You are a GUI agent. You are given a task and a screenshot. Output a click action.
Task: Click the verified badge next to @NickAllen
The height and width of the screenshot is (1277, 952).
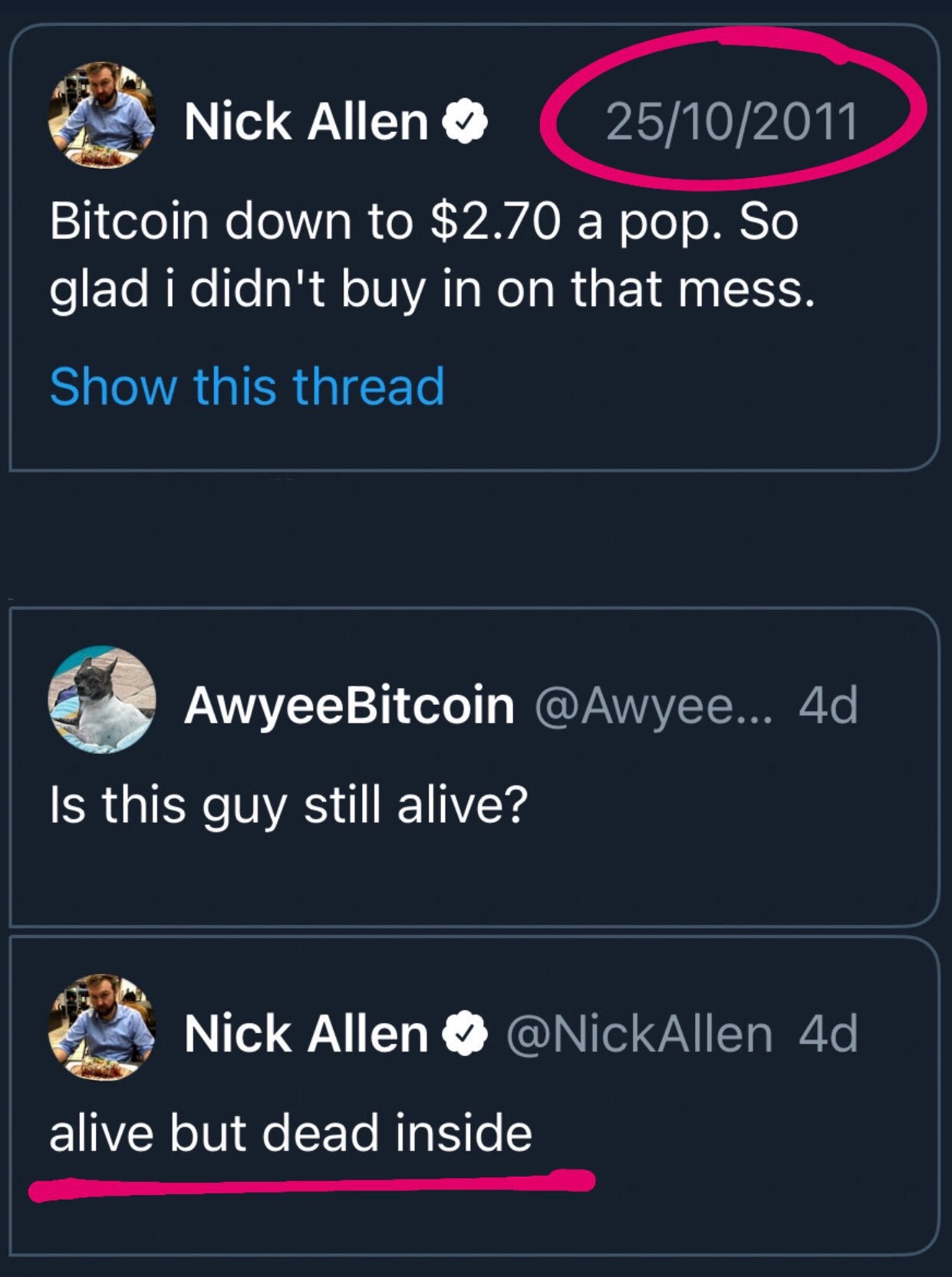465,1035
